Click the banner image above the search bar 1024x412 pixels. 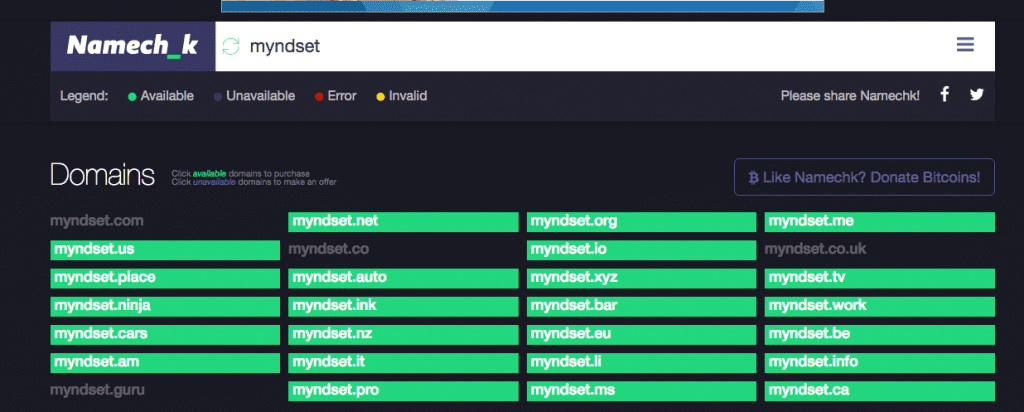click(522, 6)
